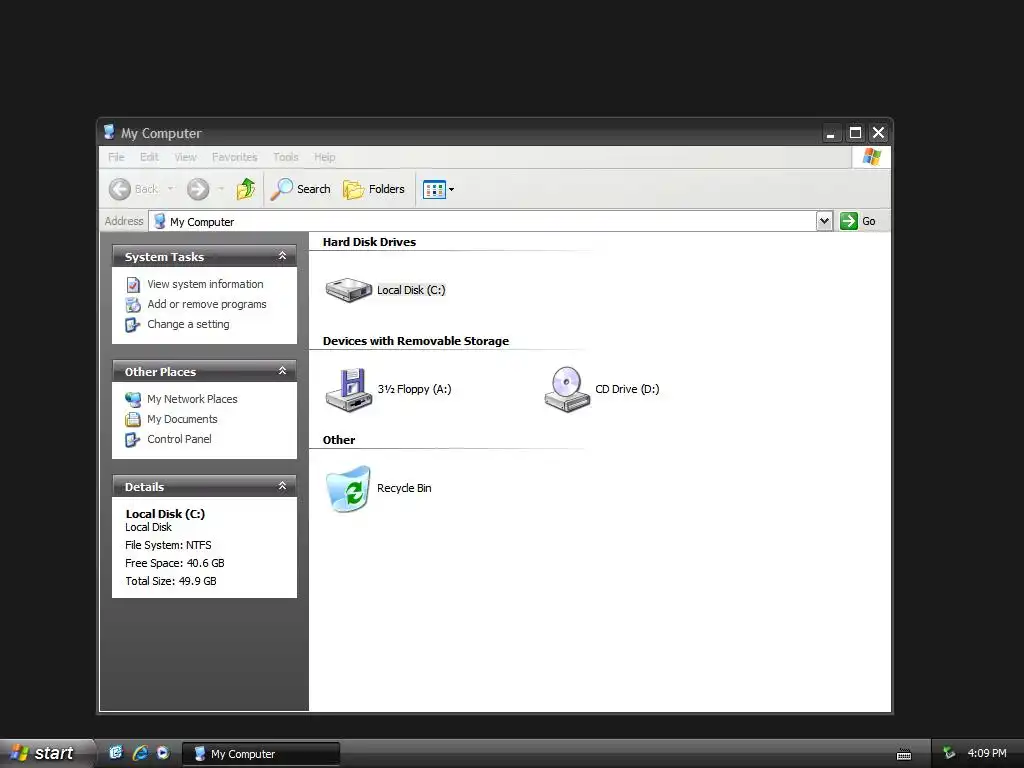Select the Recycle Bin icon
Image resolution: width=1024 pixels, height=768 pixels.
point(348,488)
